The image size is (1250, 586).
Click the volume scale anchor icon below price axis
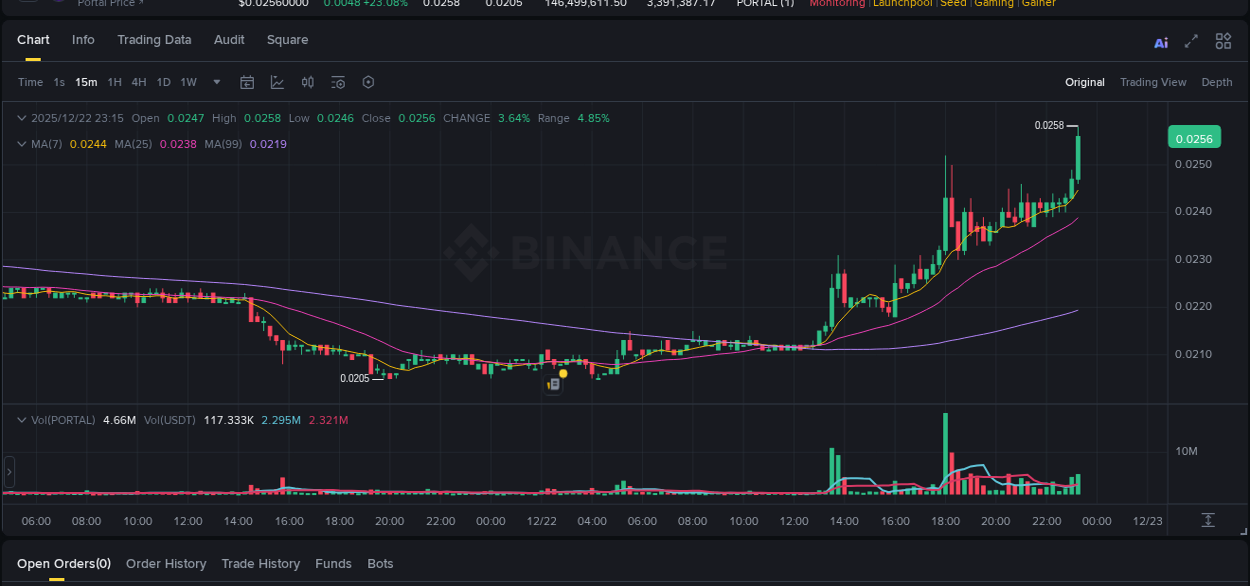point(1210,520)
